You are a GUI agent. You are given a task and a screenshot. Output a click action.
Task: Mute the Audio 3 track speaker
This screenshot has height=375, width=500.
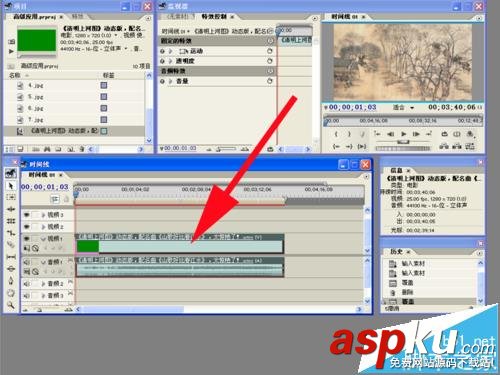[27, 295]
